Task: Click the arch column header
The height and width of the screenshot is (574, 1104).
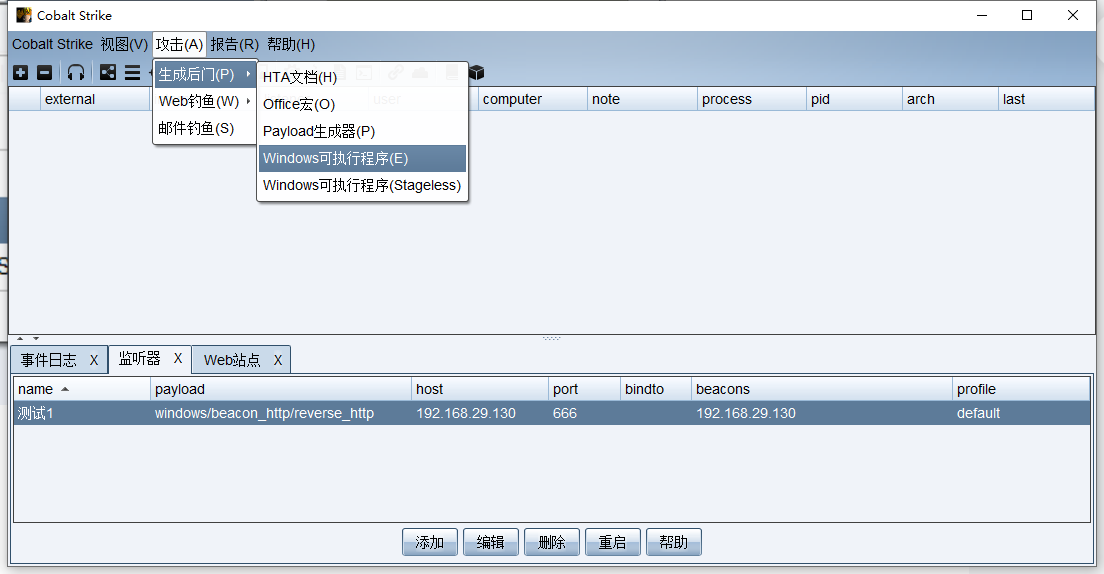Action: point(950,99)
